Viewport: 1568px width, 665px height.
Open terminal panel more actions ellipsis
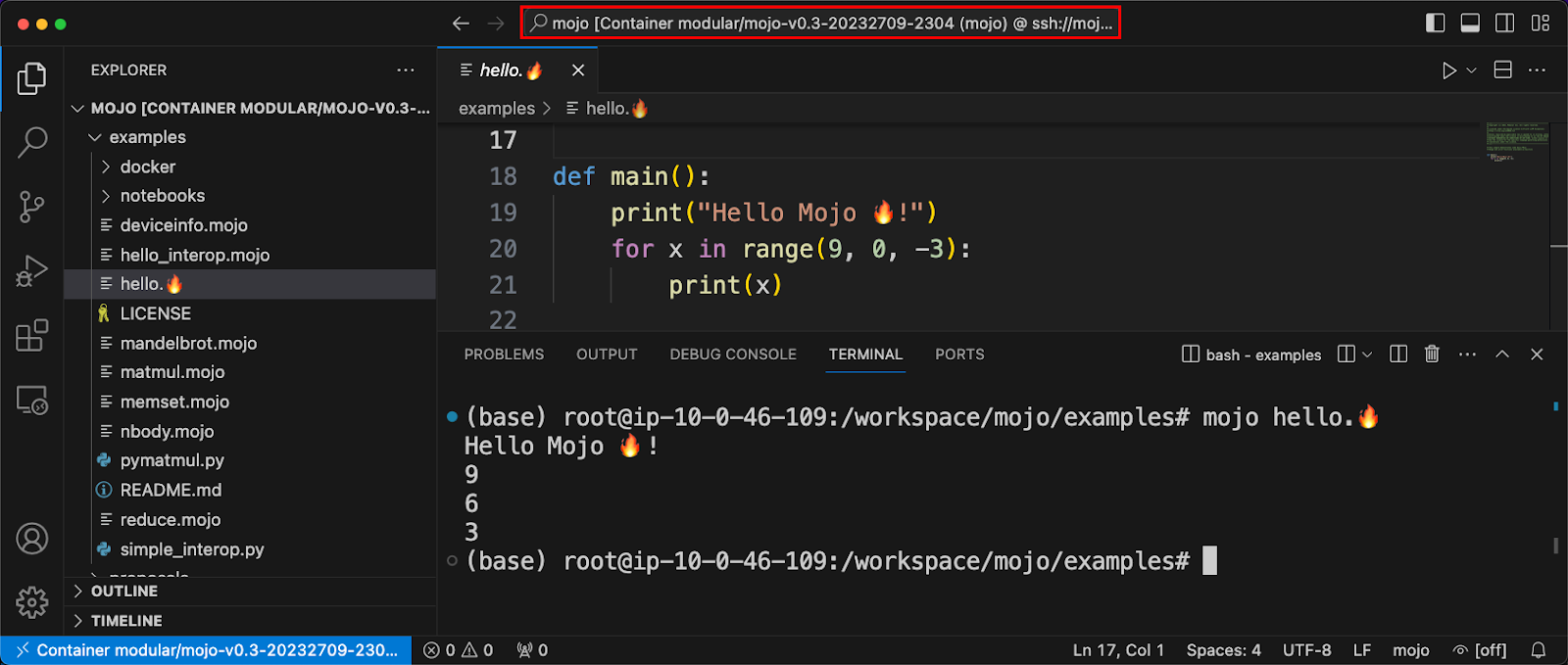click(x=1467, y=355)
